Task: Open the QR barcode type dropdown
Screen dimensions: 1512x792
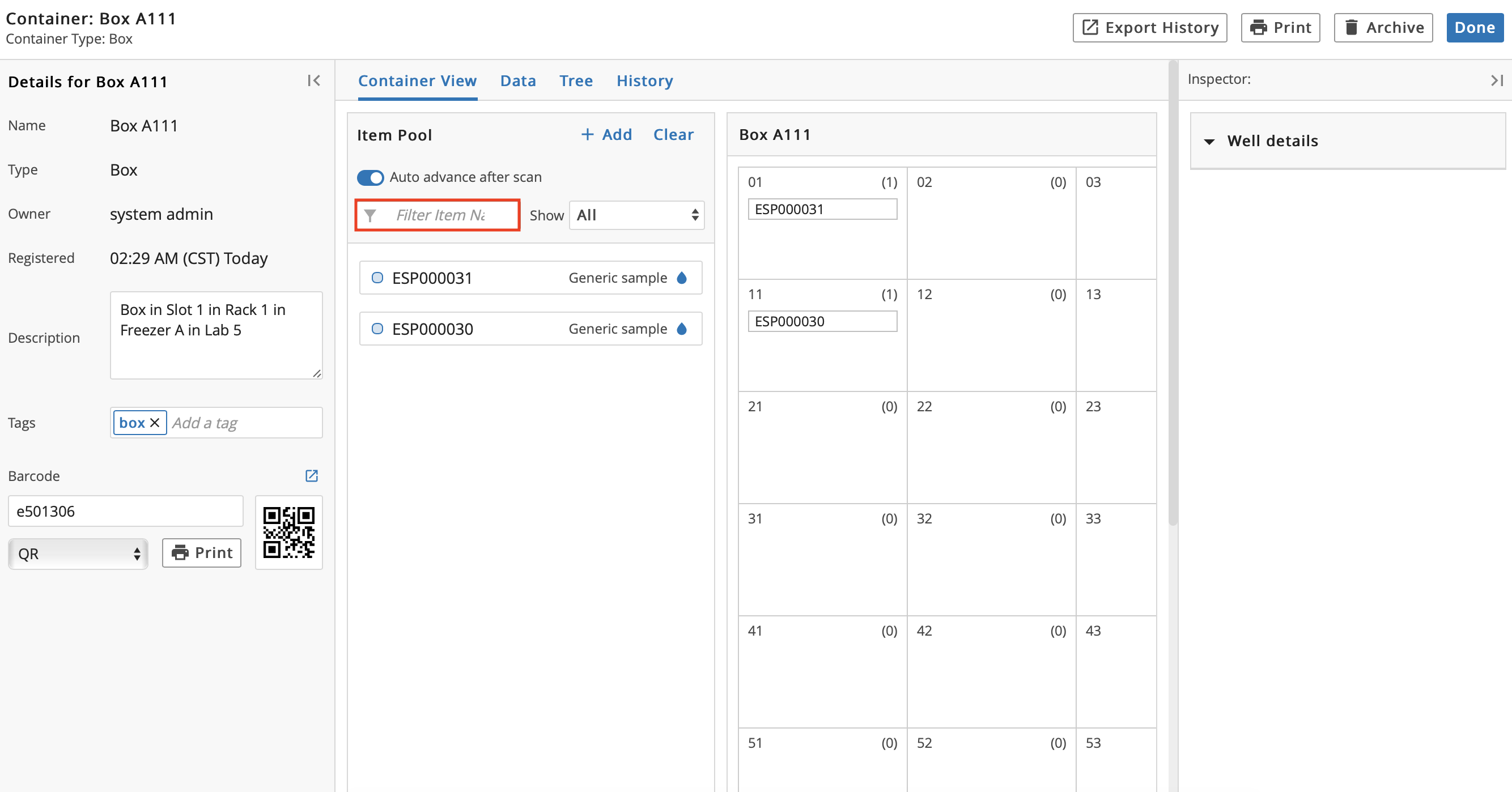Action: 78,553
